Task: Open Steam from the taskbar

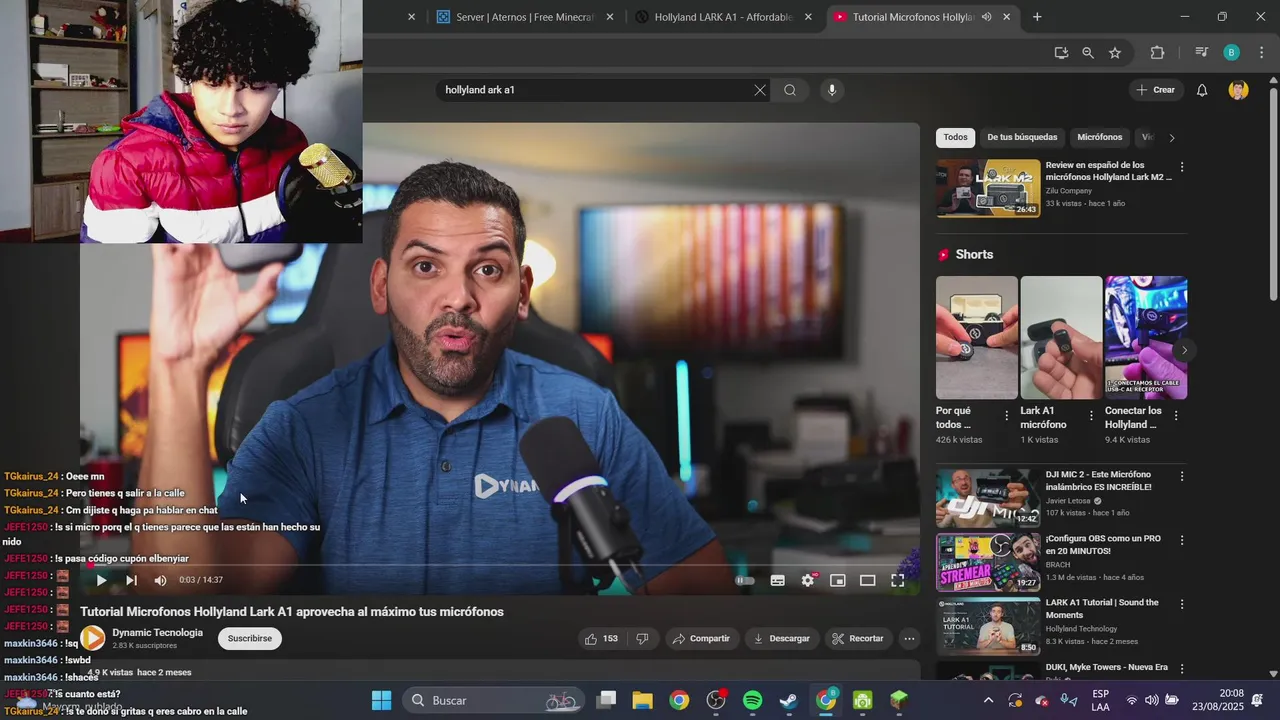Action: pyautogui.click(x=789, y=700)
